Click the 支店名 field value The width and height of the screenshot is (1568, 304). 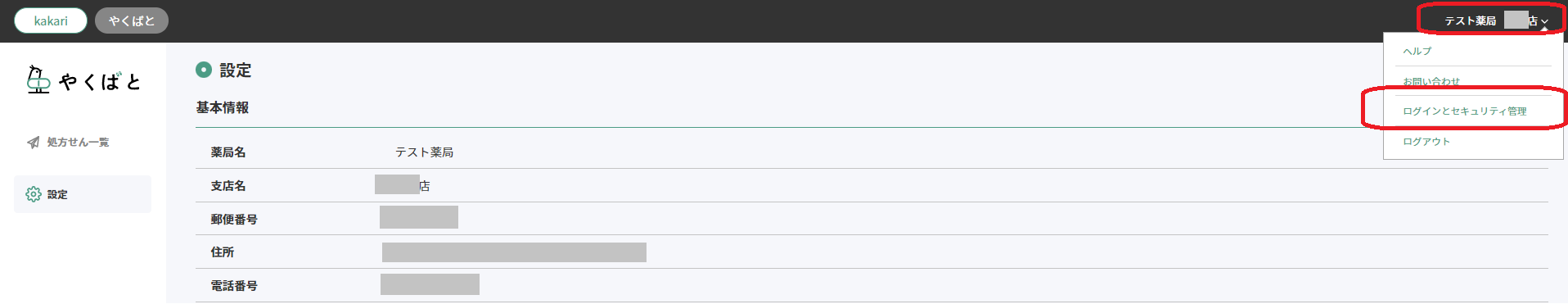click(x=403, y=185)
